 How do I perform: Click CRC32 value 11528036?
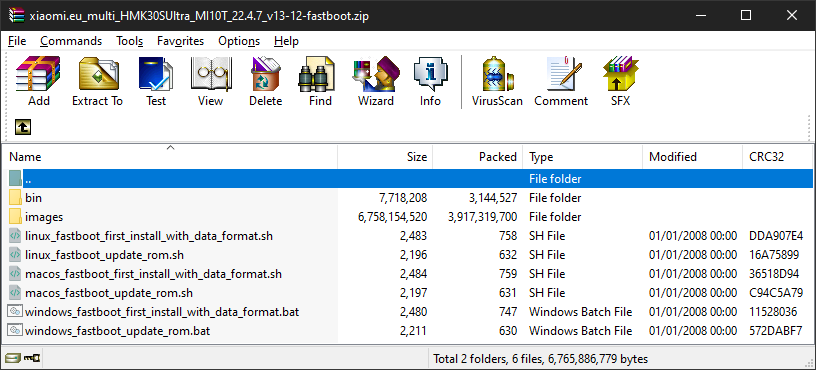773,312
